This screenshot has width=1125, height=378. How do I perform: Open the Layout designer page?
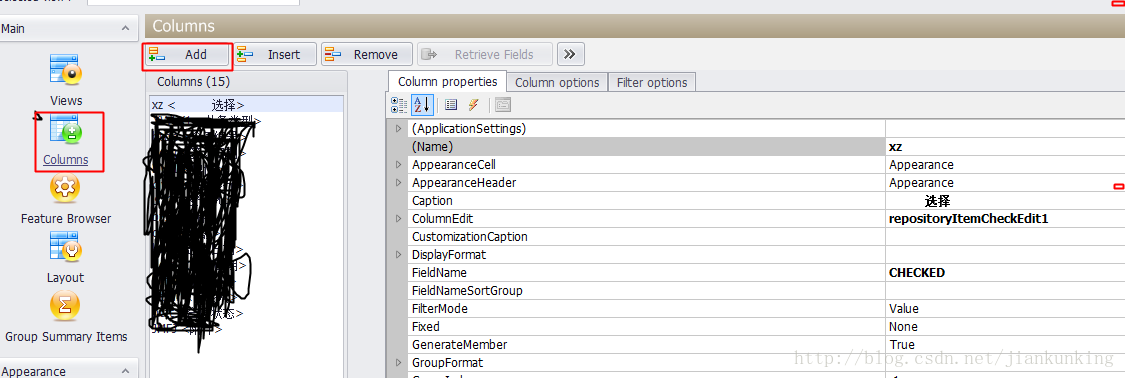click(66, 258)
